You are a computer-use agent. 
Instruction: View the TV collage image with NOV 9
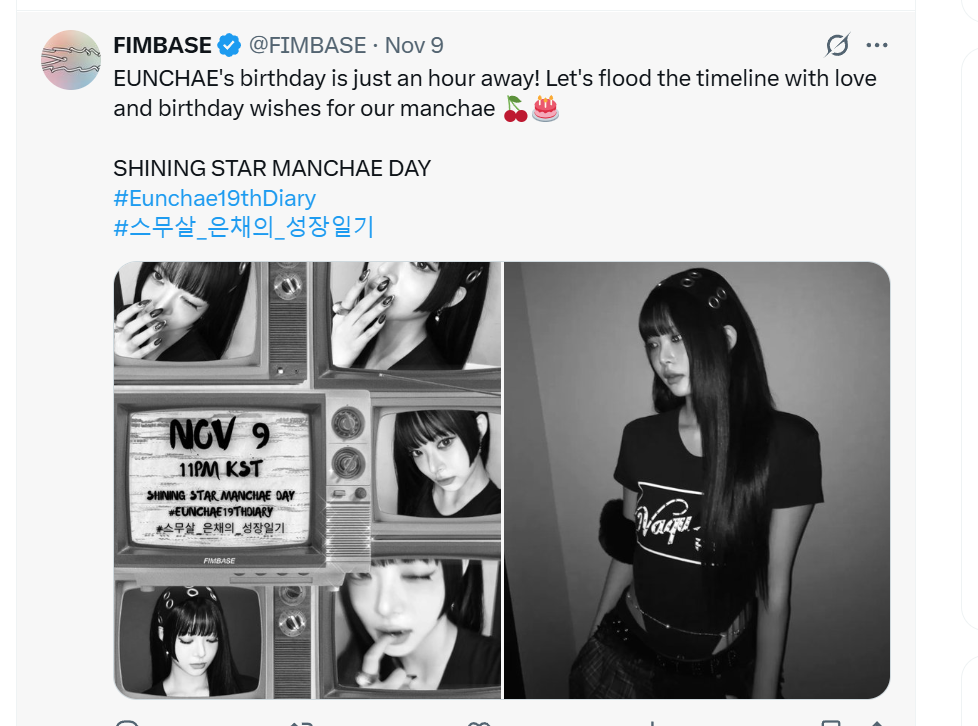click(x=307, y=480)
